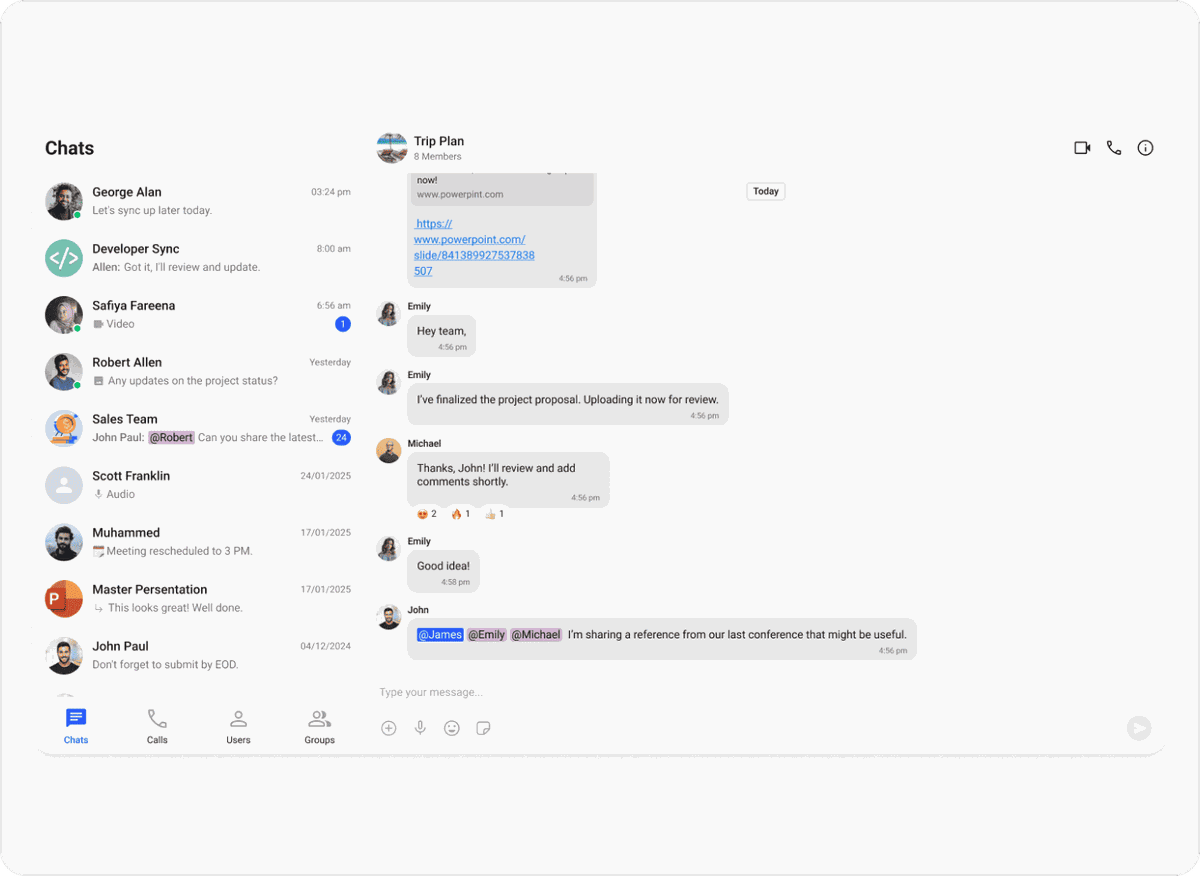Open the Sales Team chat

pos(198,428)
